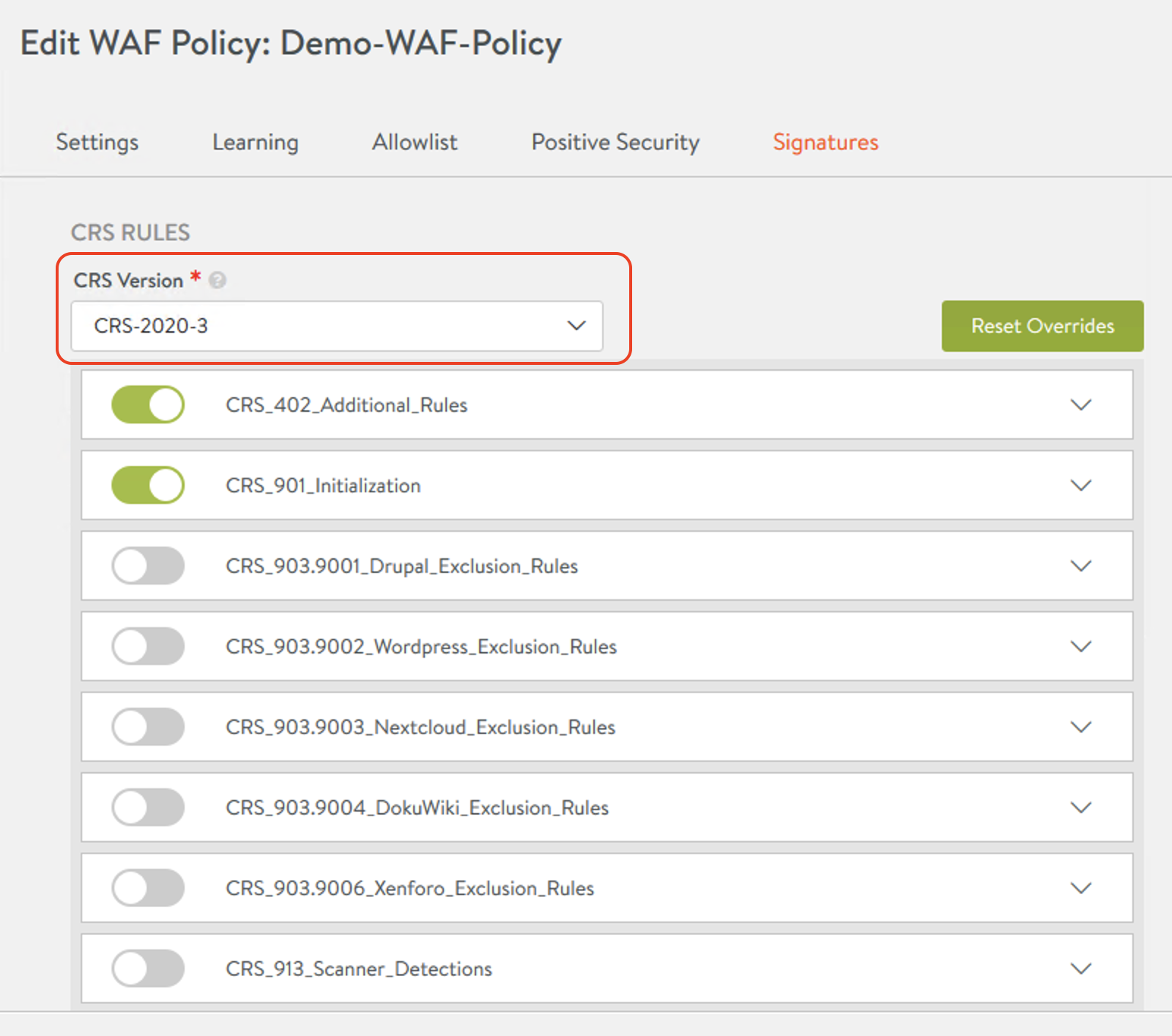Viewport: 1172px width, 1036px height.
Task: Enable the CRS_903.9004_DokuWiki_Exclusion_Rules toggle
Action: point(148,807)
